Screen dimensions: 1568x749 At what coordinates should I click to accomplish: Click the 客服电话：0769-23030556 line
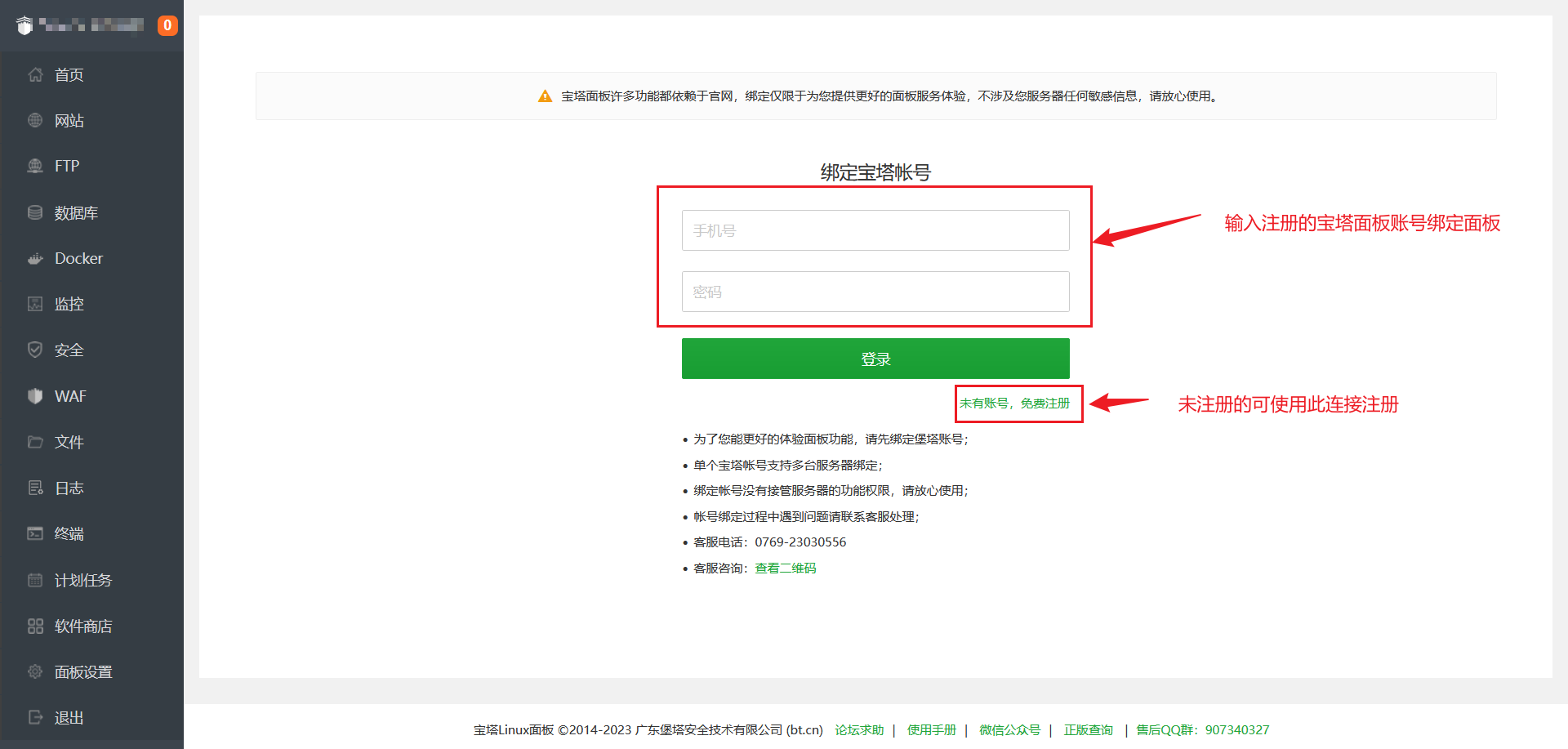pyautogui.click(x=770, y=542)
